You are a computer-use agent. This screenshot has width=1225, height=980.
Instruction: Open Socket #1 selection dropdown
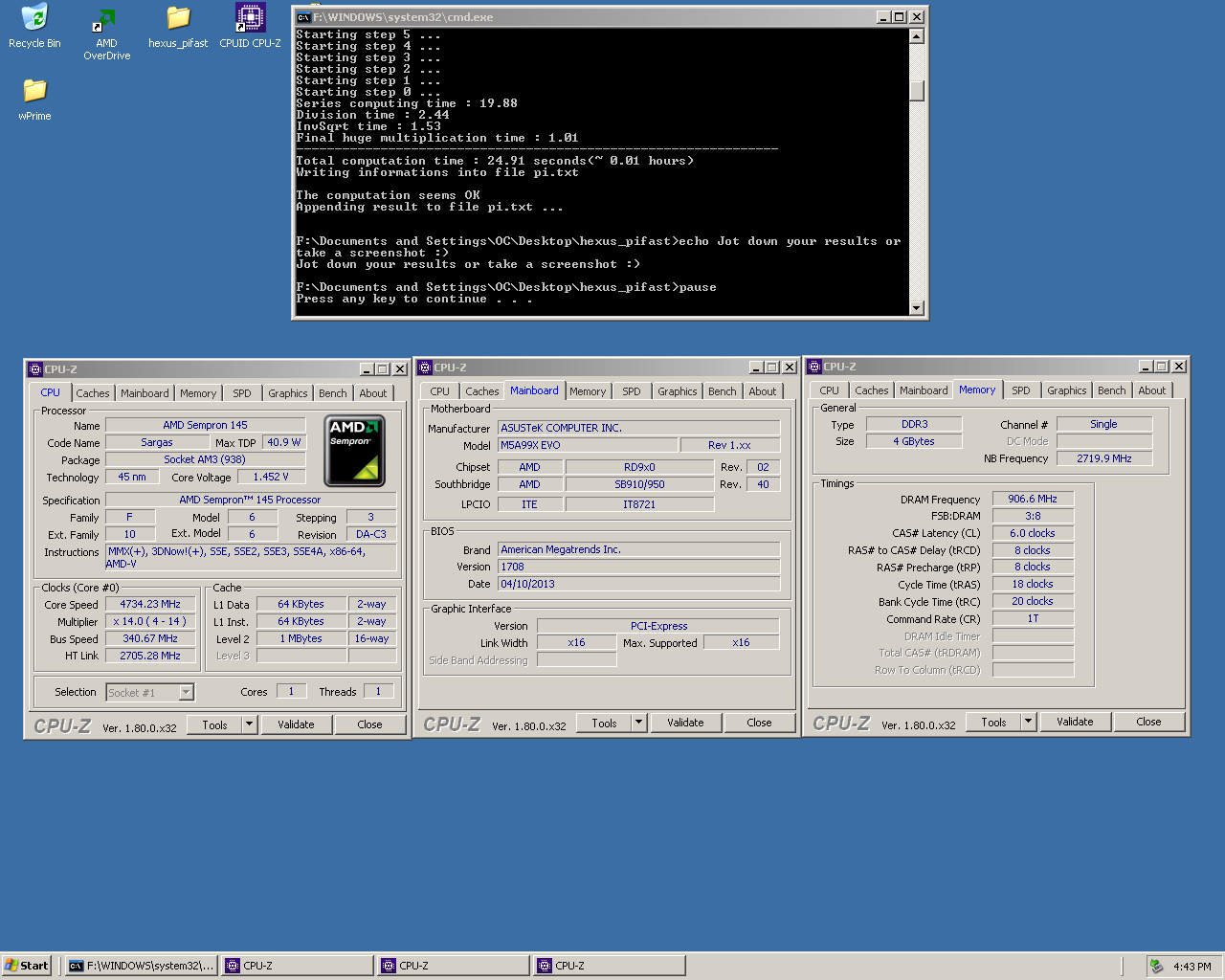(x=187, y=692)
